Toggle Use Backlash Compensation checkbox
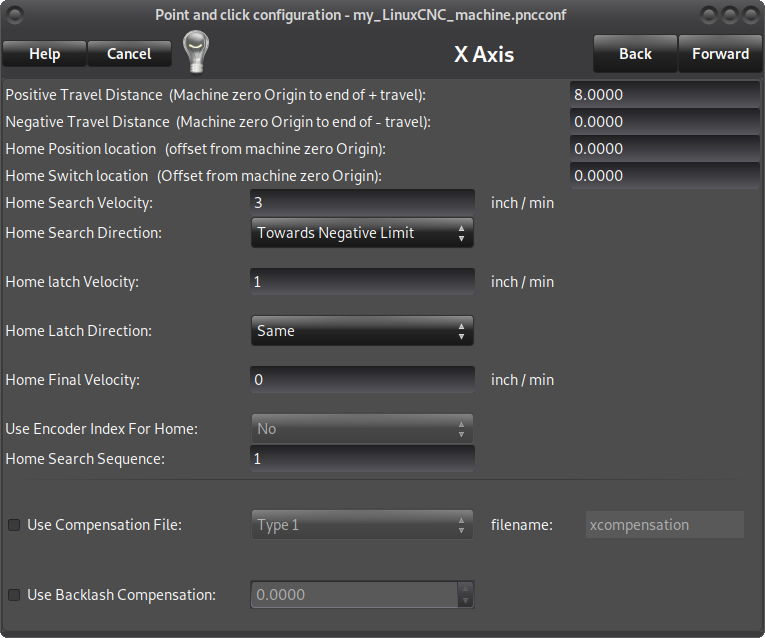 point(14,595)
